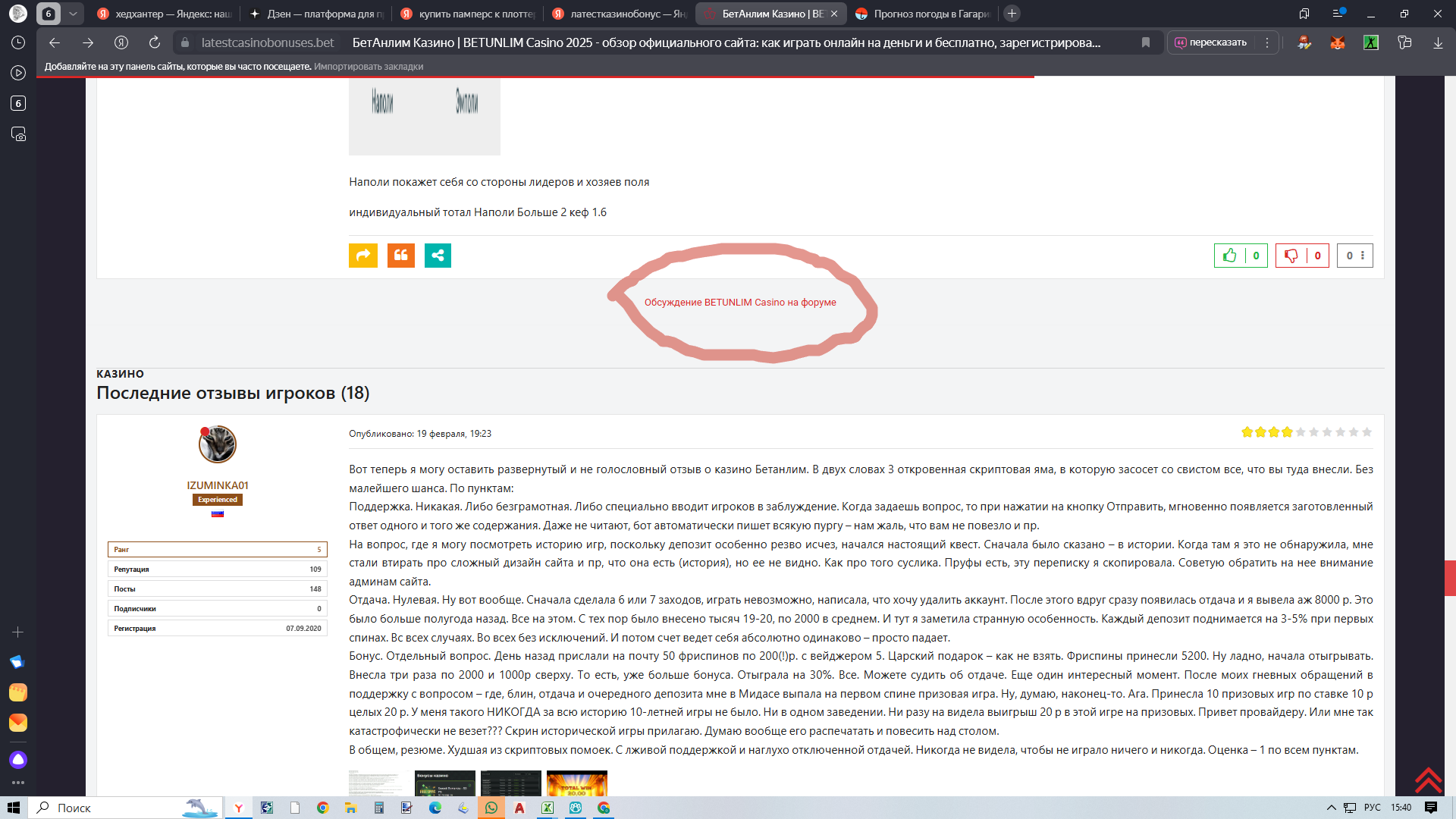Screen dimensions: 1456x819
Task: Open the three-dot post options menu
Action: click(1363, 256)
